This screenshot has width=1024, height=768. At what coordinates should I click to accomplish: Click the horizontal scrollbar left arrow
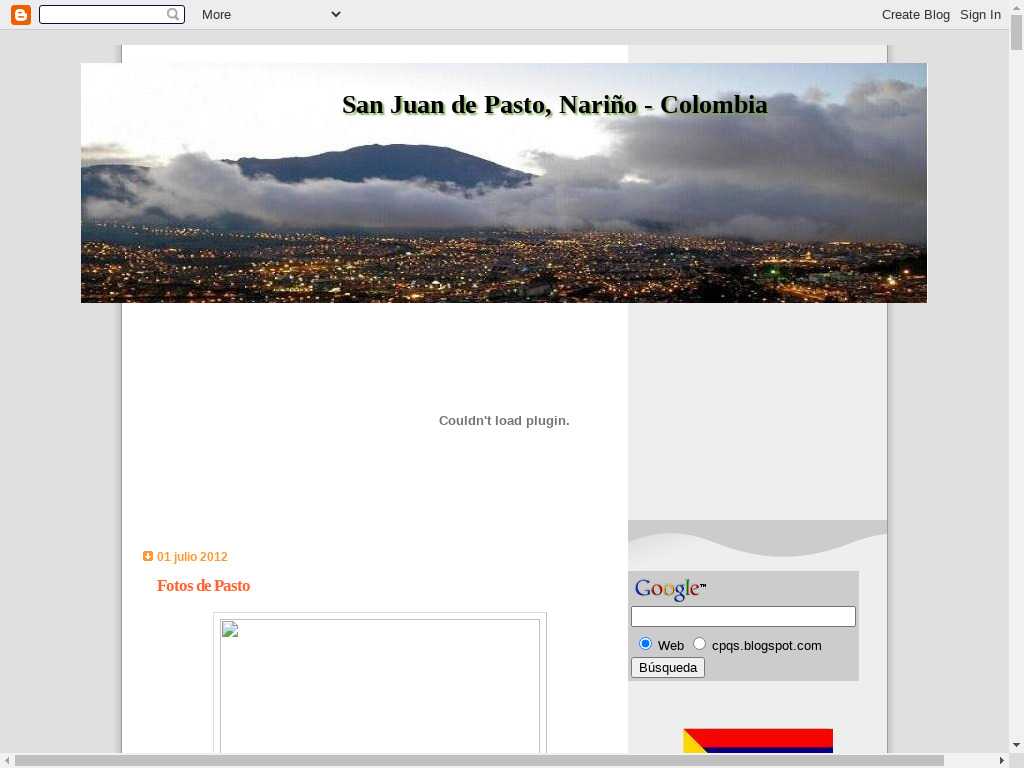pyautogui.click(x=6, y=761)
